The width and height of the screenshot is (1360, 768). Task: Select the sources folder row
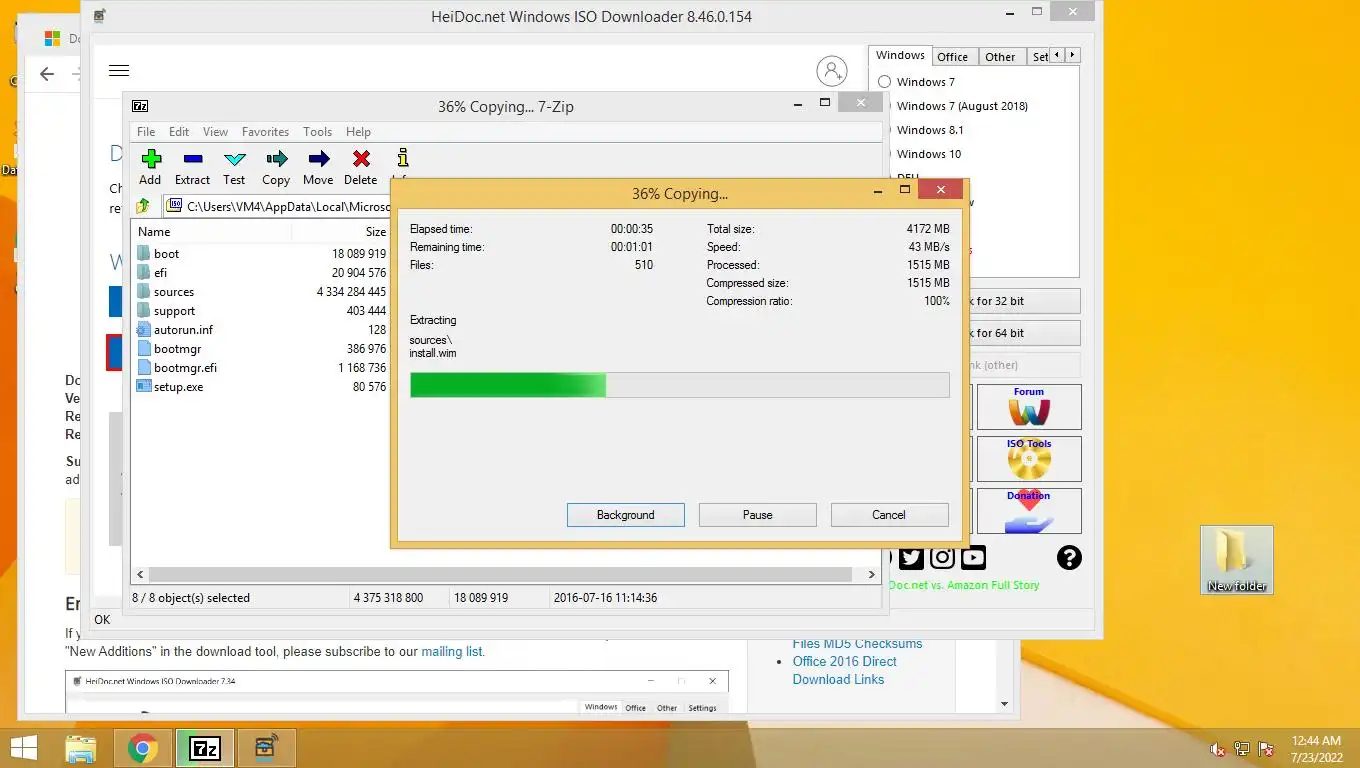261,292
